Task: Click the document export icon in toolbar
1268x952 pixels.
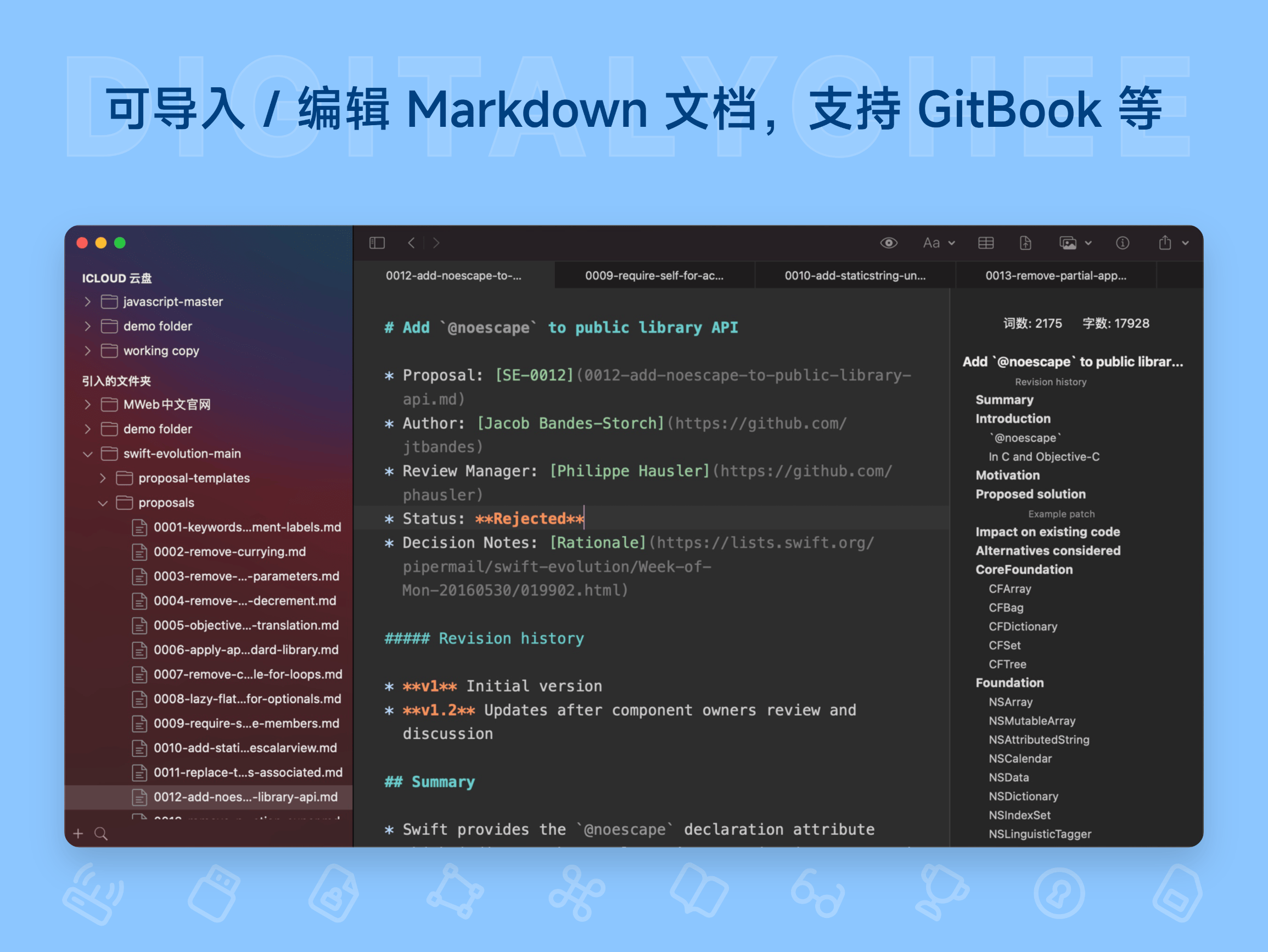Action: click(x=1026, y=243)
